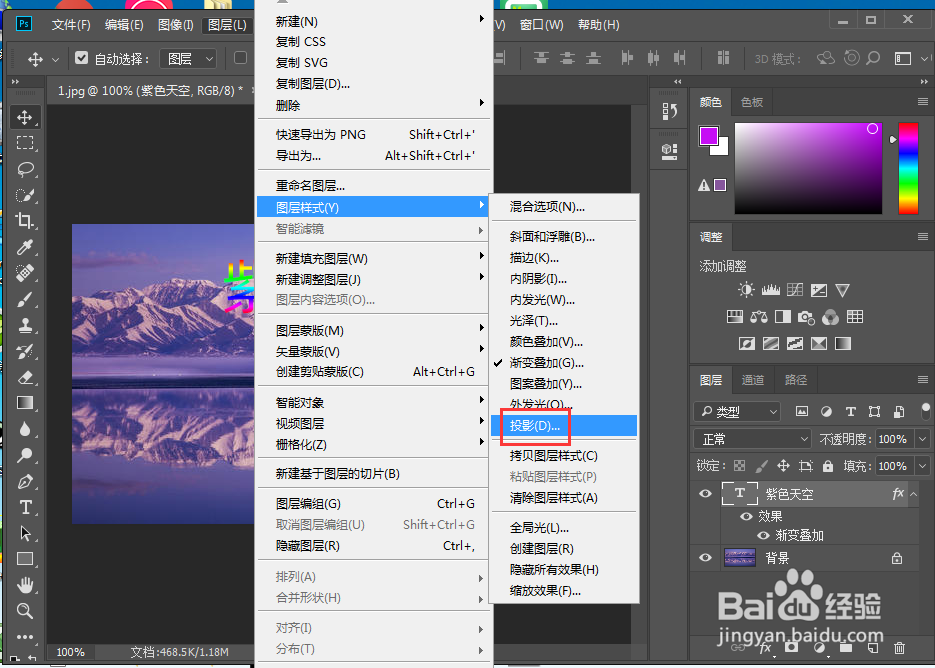Click 栅格化(Z) menu entry
The width and height of the screenshot is (935, 668).
click(x=373, y=444)
